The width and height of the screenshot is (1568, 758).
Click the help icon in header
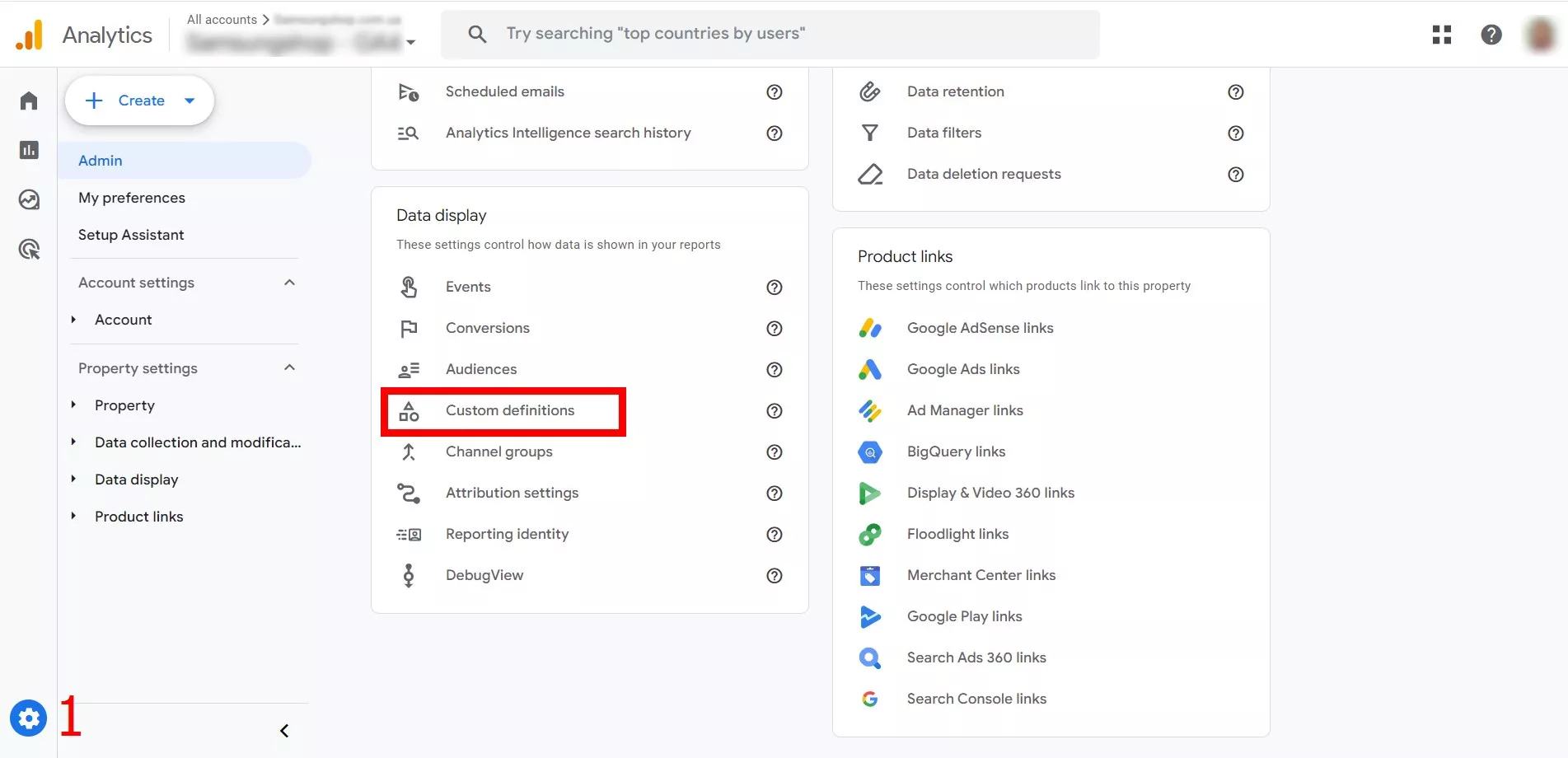tap(1491, 35)
